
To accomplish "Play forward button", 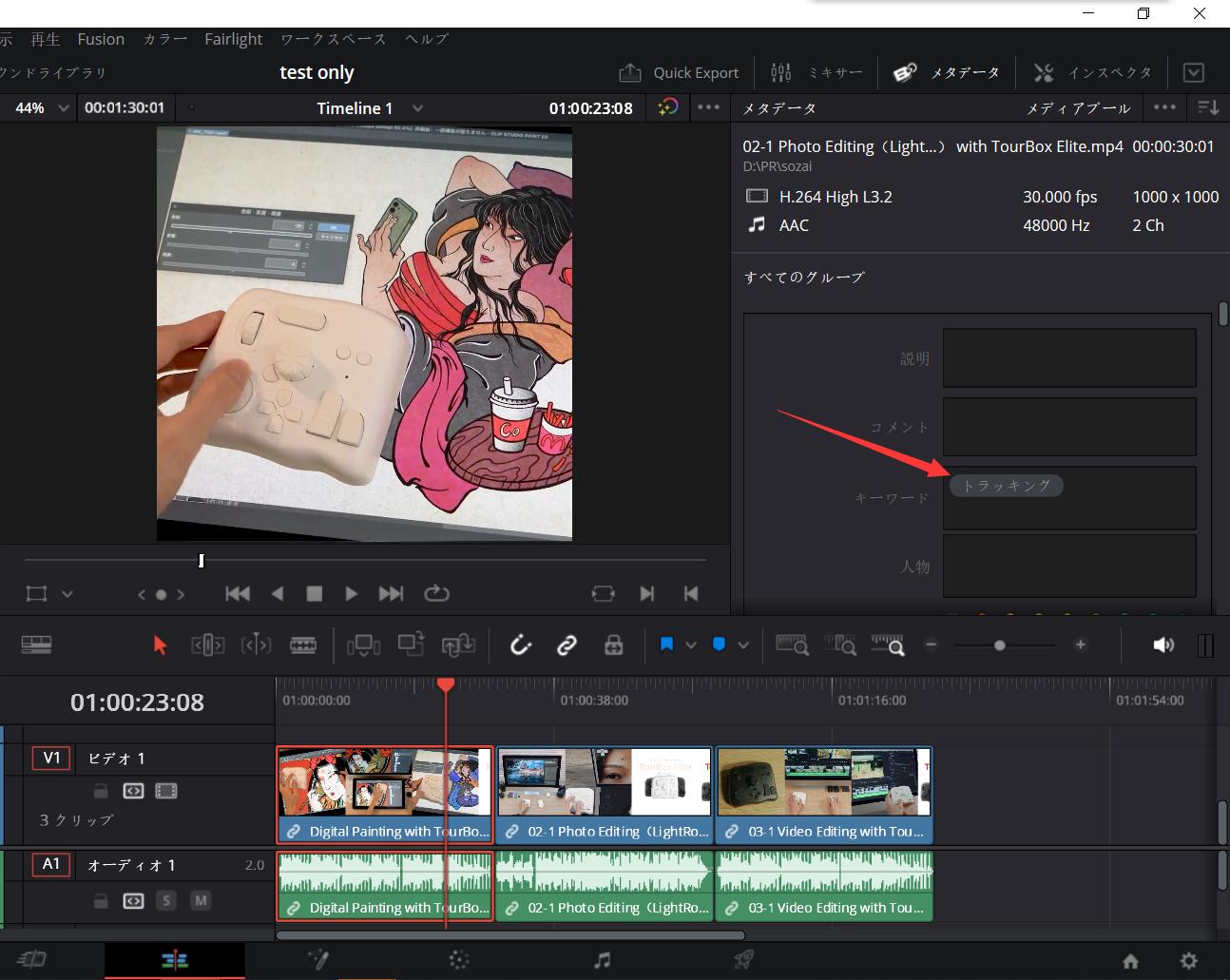I will 352,594.
